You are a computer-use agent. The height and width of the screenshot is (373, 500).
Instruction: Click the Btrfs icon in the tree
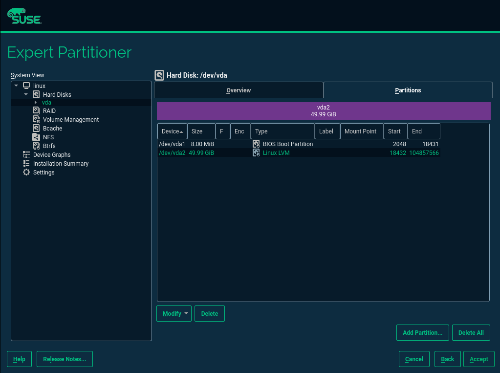click(36, 146)
